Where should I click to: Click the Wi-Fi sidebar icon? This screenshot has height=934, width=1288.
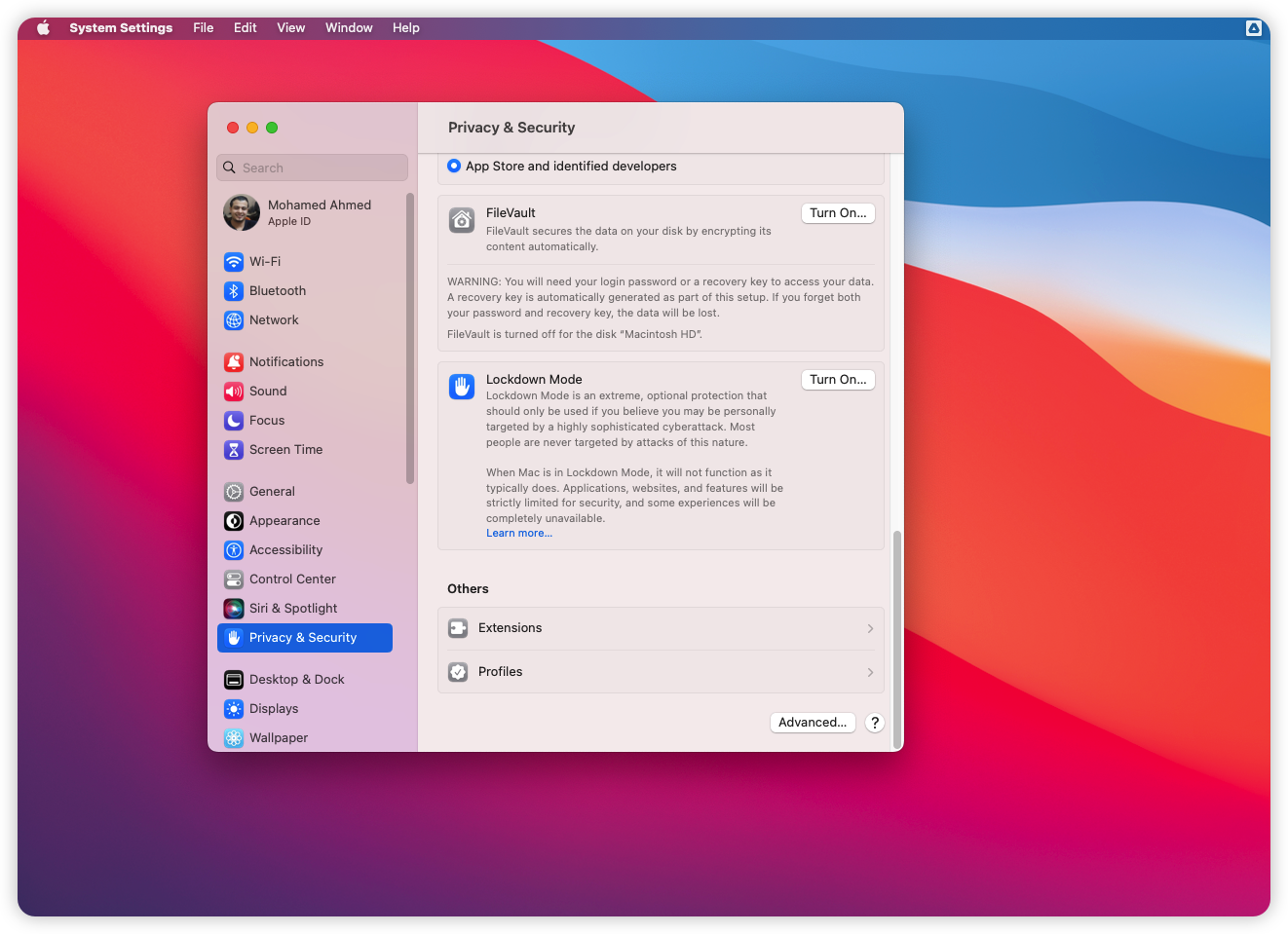(x=234, y=262)
